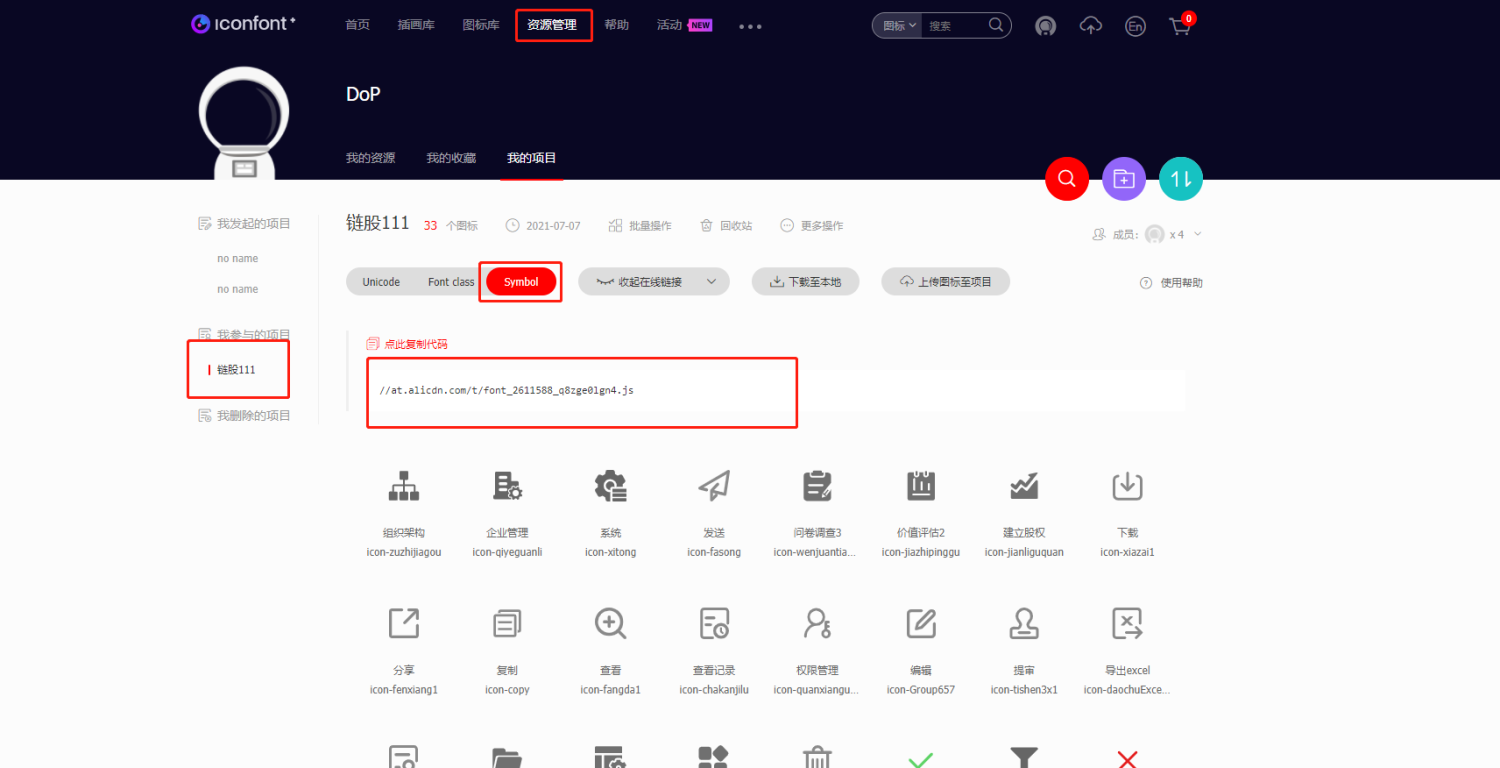Open 插画库 in the navigation
The height and width of the screenshot is (768, 1500).
(416, 25)
